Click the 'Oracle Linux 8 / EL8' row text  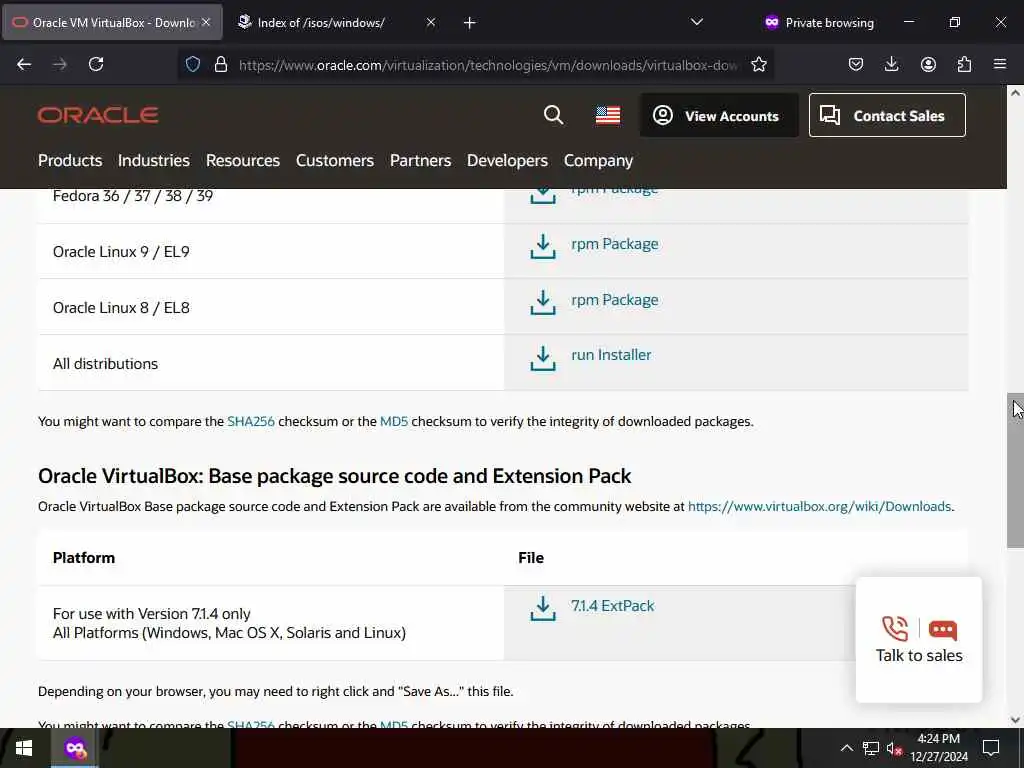click(x=121, y=308)
